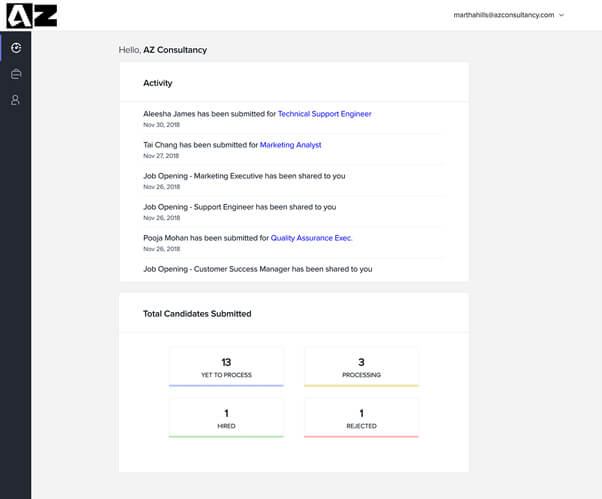
Task: Open the Quality Assurance Exec. link
Action: click(x=311, y=238)
